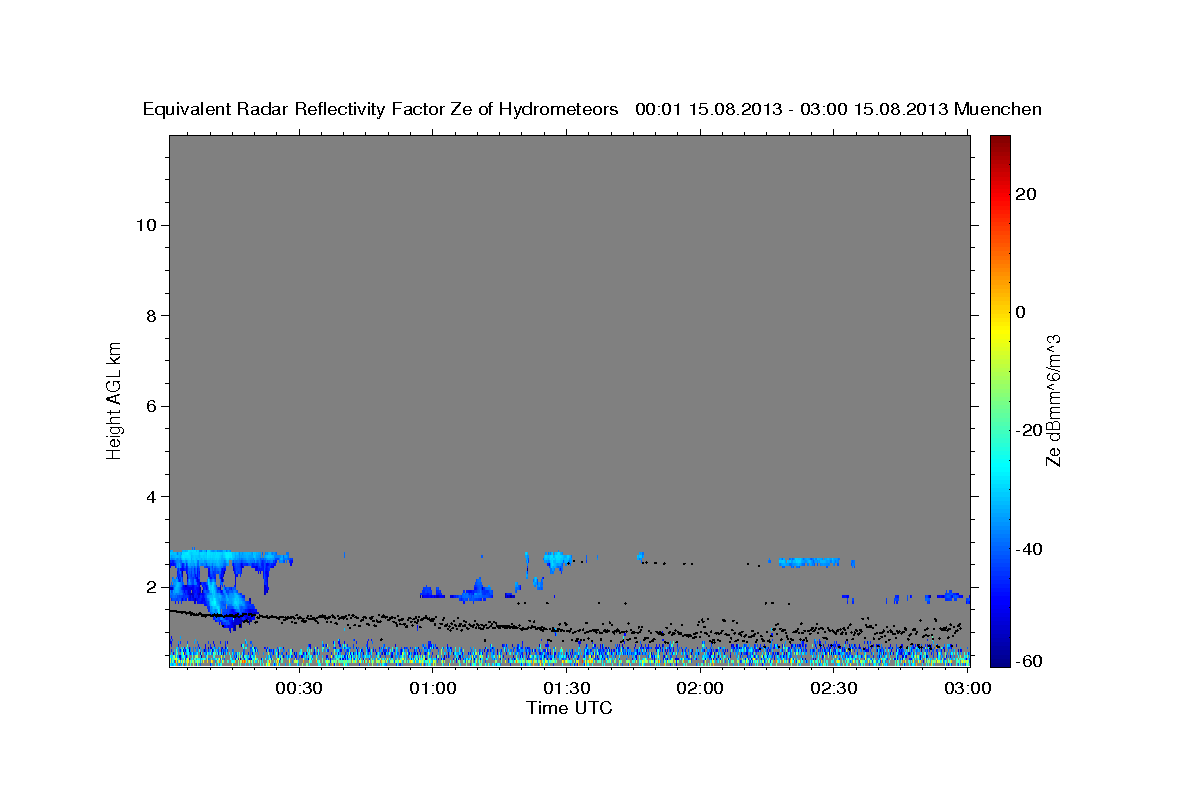1200x800 pixels.
Task: Click the 'Height AGL km' axis label
Action: [114, 400]
